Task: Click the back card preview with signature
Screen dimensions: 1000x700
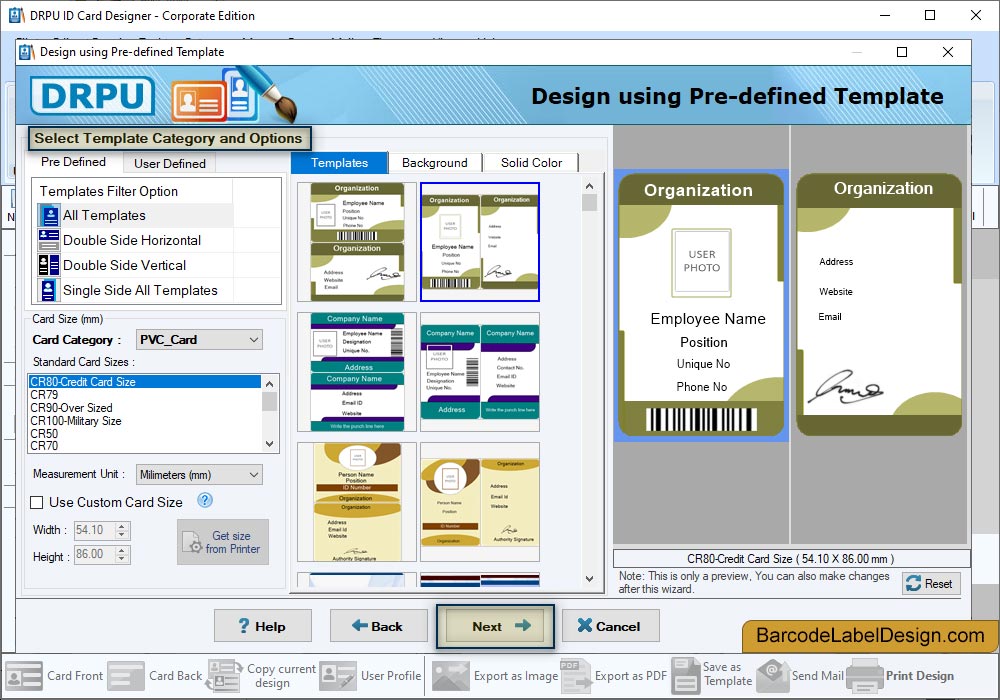Action: [879, 305]
